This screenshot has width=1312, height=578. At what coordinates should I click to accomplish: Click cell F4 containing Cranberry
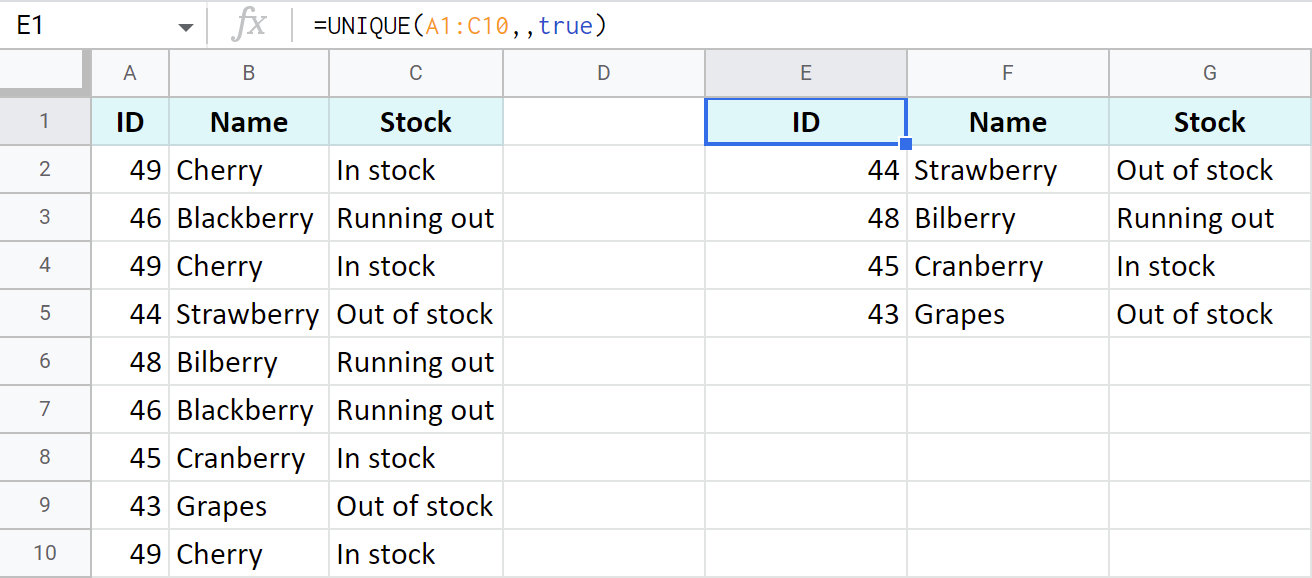click(1007, 265)
